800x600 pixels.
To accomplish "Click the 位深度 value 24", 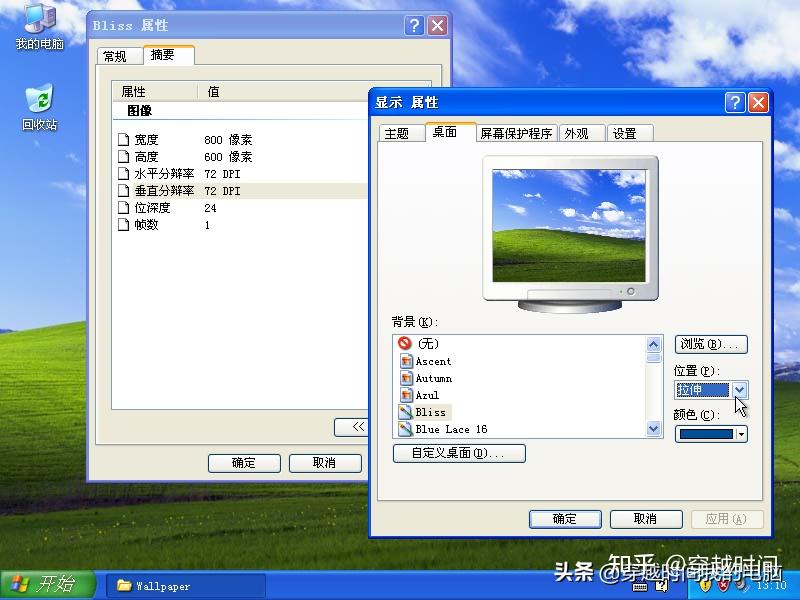I will pyautogui.click(x=210, y=208).
